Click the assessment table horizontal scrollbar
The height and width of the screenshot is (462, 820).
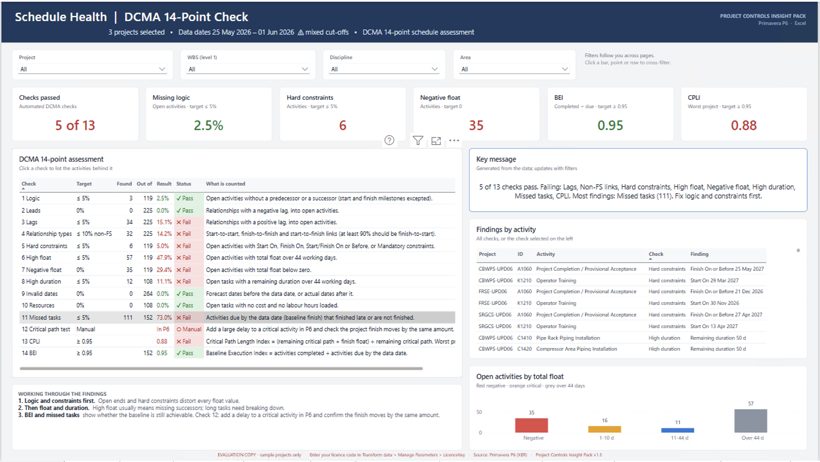point(221,368)
